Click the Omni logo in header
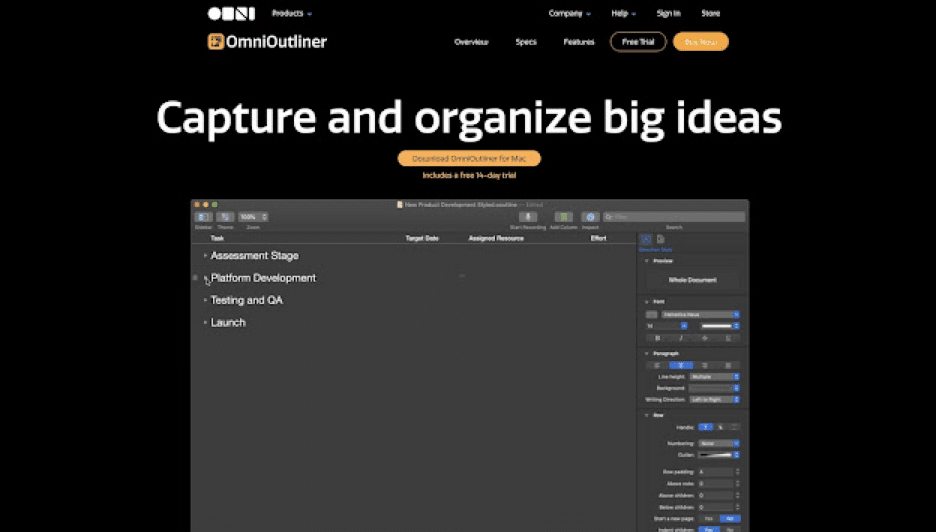Screen dimensions: 936x532 click(x=231, y=13)
